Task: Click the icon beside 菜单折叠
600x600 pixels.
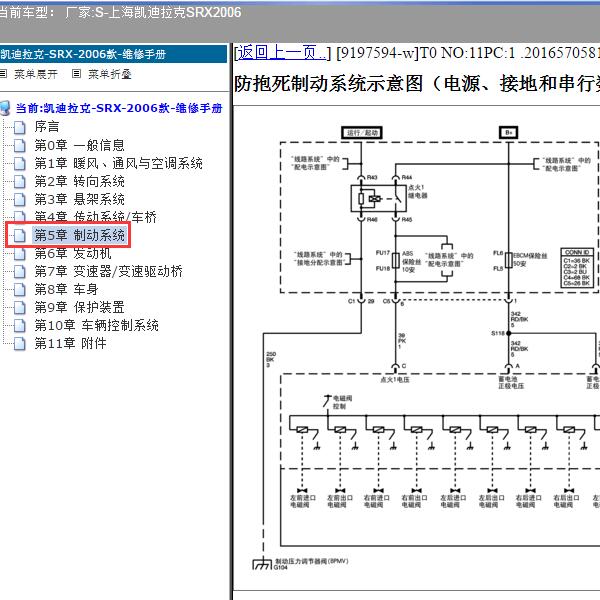Action: click(x=77, y=73)
